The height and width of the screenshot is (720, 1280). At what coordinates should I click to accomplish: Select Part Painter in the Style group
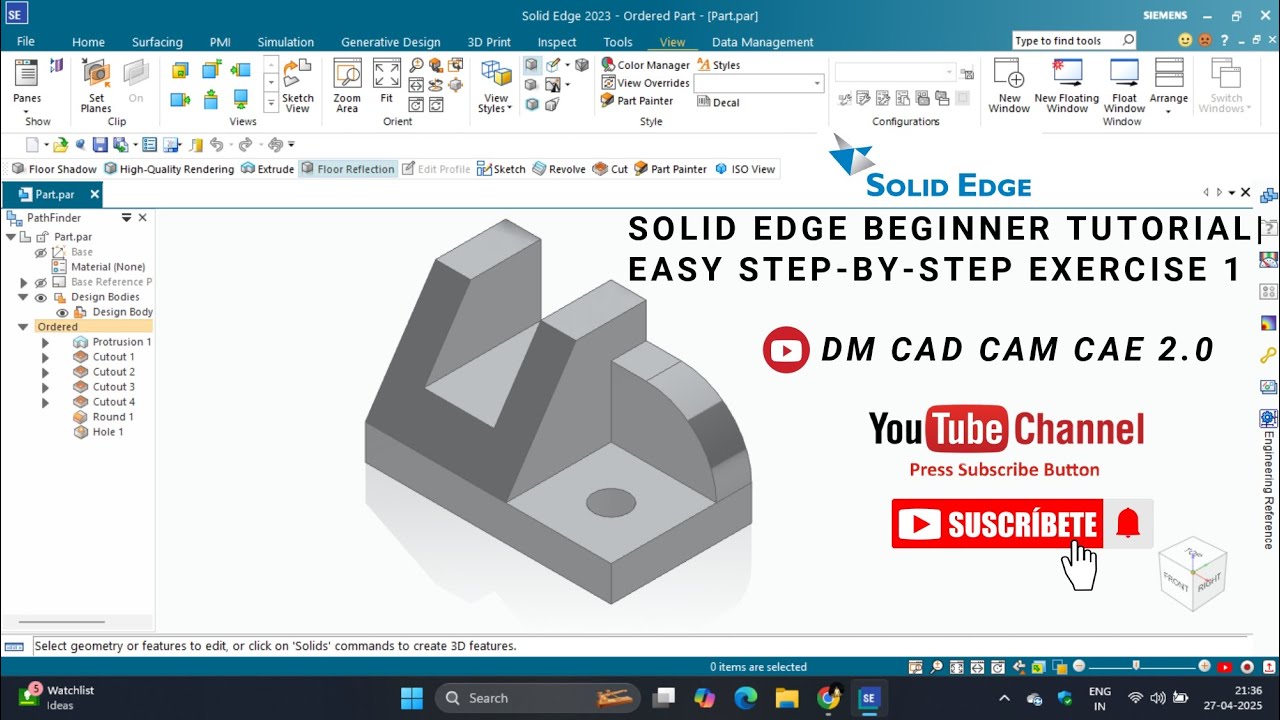637,101
